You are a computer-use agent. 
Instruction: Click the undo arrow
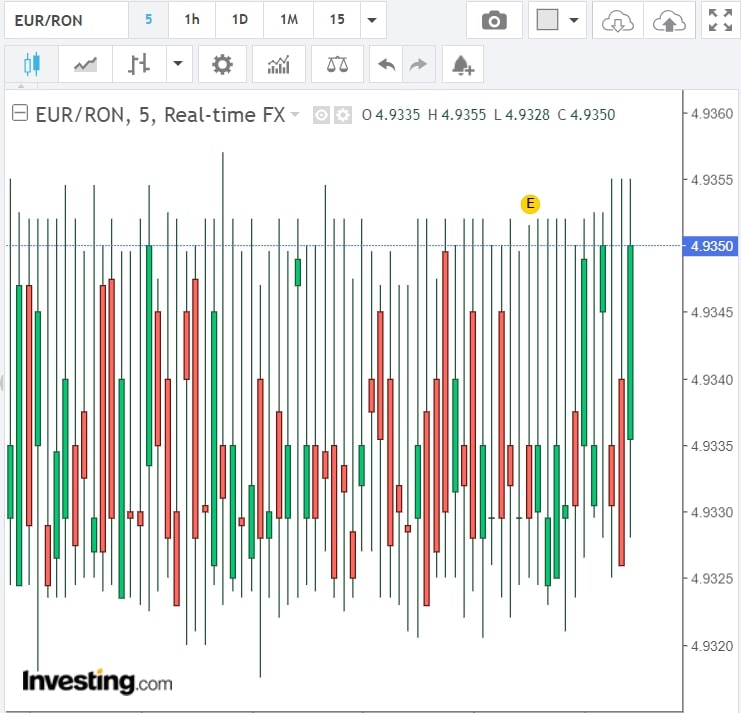tap(386, 65)
